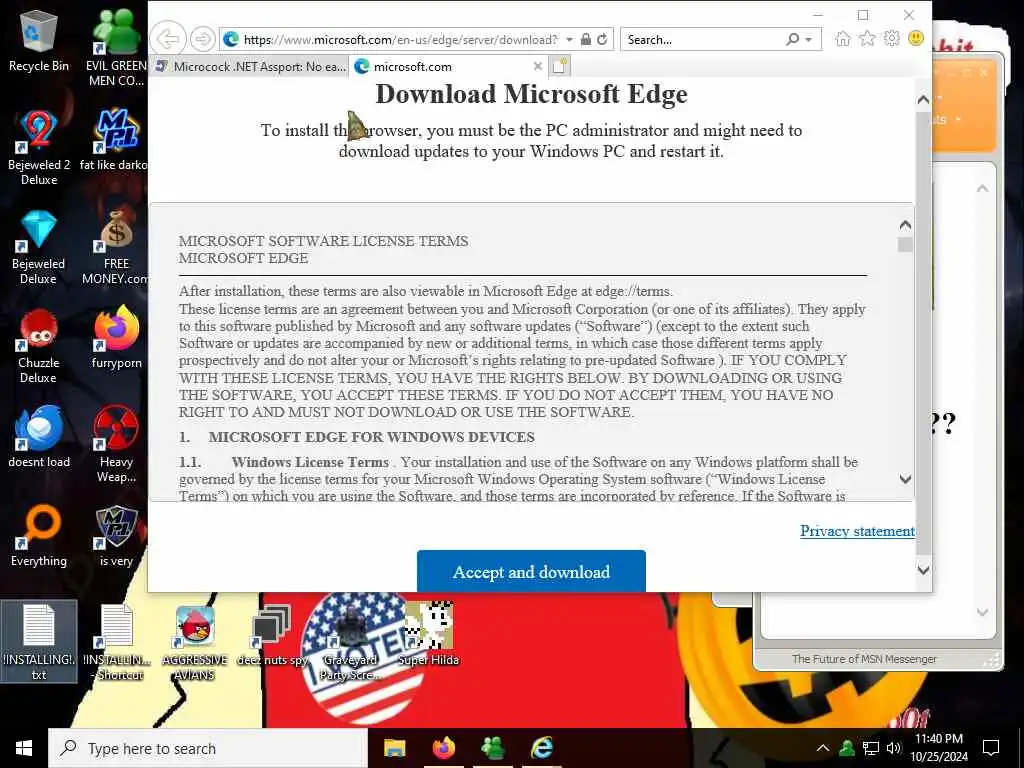Go back with the browser Back arrow
Viewport: 1024px width, 768px height.
click(168, 39)
